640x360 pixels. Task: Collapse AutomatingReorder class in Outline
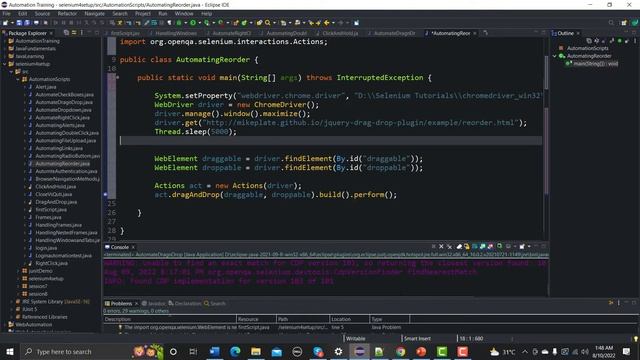[x=555, y=56]
